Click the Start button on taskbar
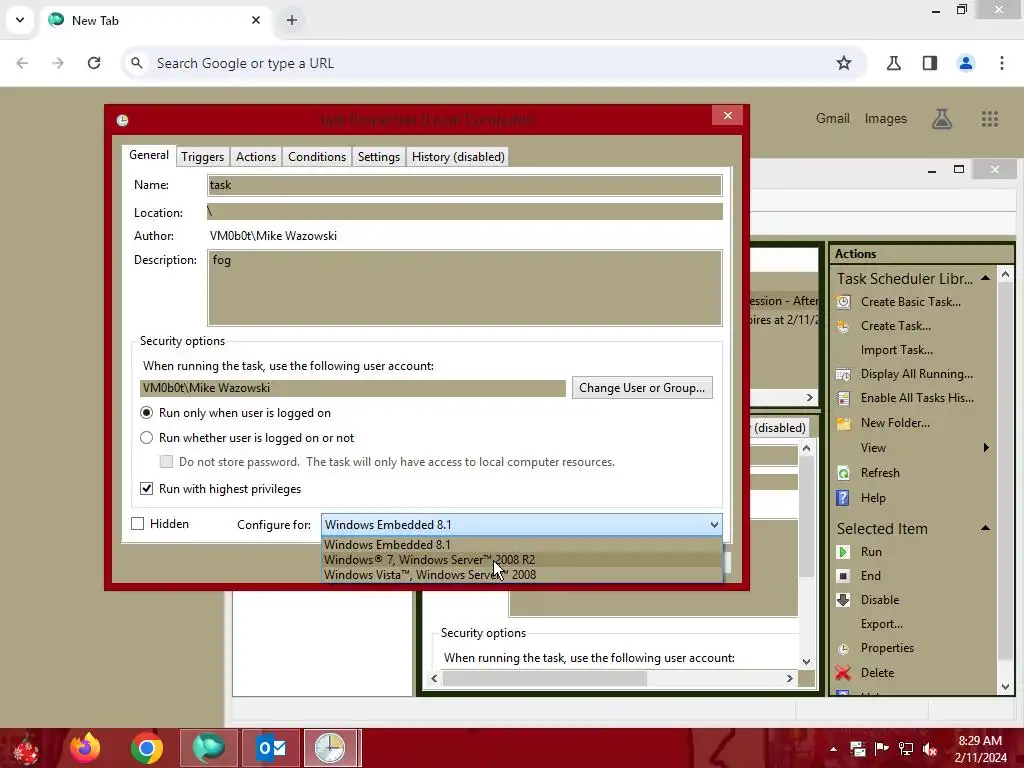 (26, 748)
